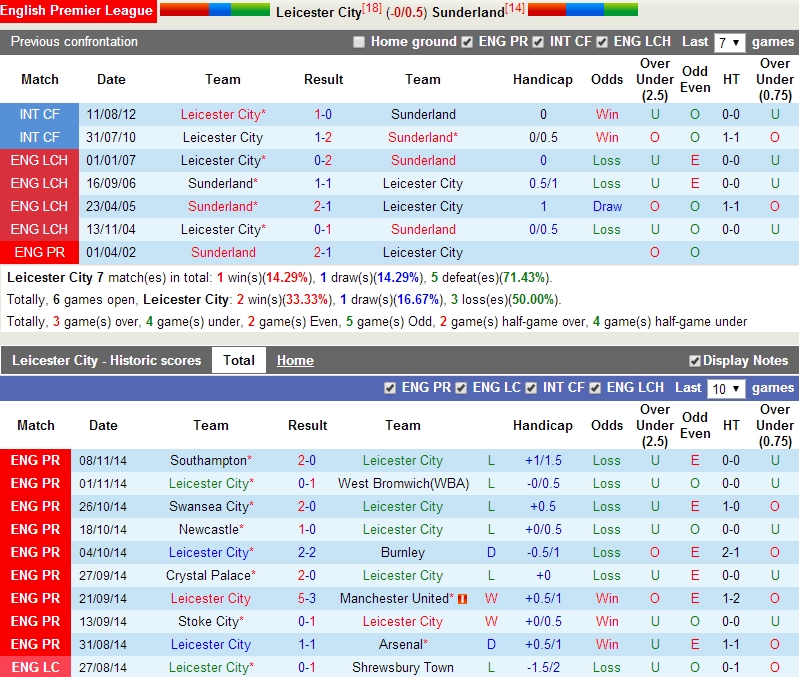Enable the Home ground checkbox

pos(359,42)
